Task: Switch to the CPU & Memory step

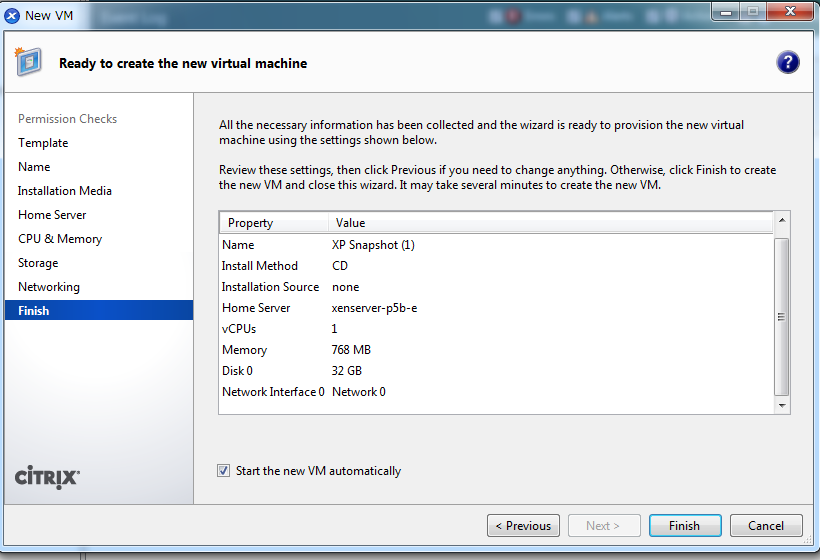Action: (x=60, y=239)
